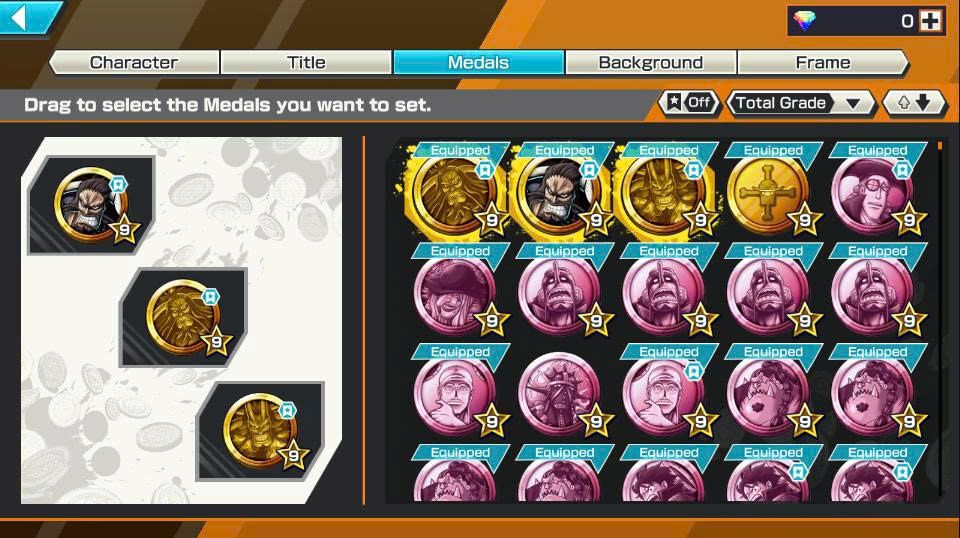Switch to the Character tab

click(x=133, y=62)
